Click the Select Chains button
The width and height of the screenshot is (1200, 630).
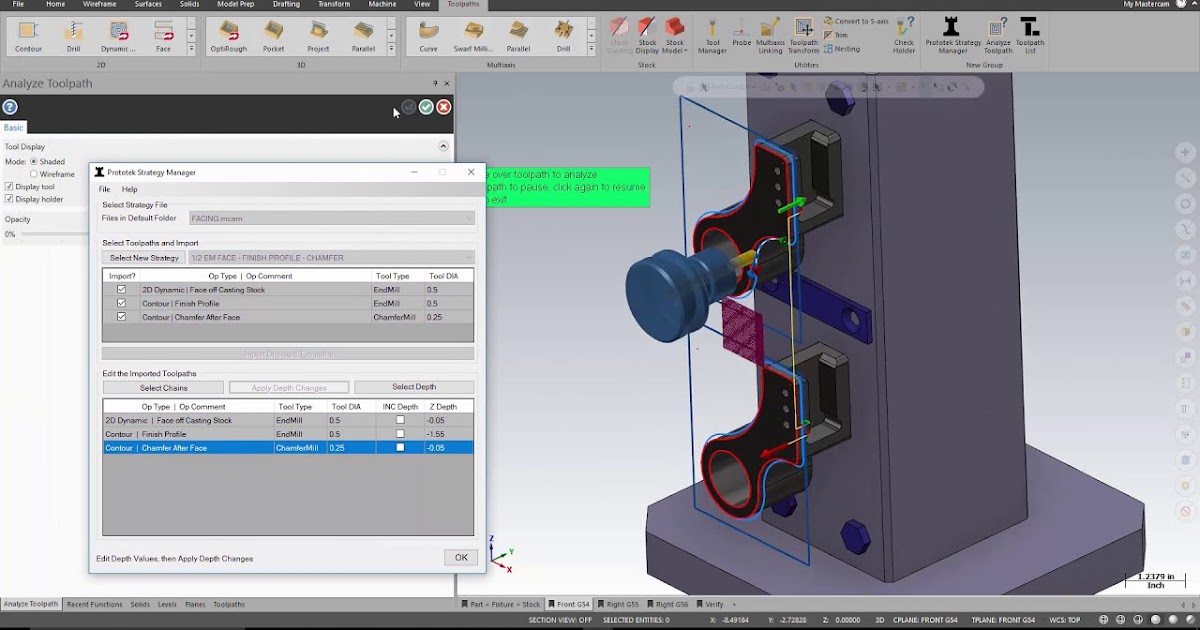coord(163,387)
